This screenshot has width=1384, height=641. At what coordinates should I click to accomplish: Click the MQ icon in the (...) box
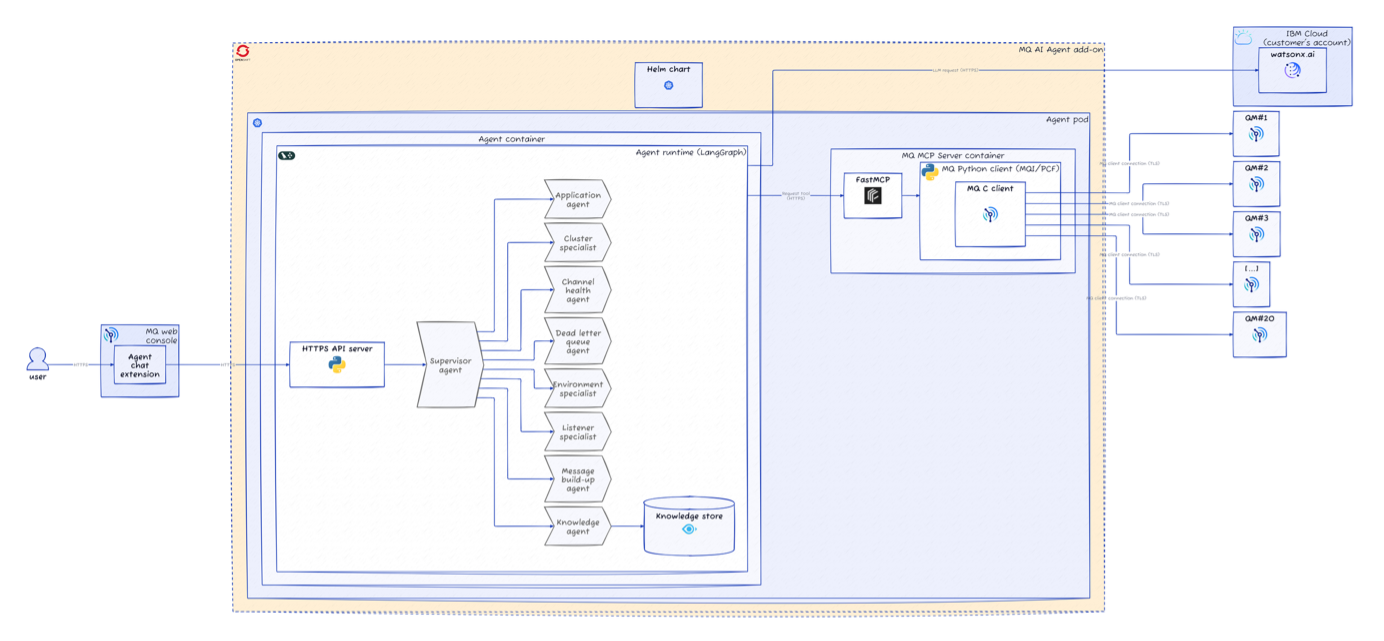(x=1251, y=285)
